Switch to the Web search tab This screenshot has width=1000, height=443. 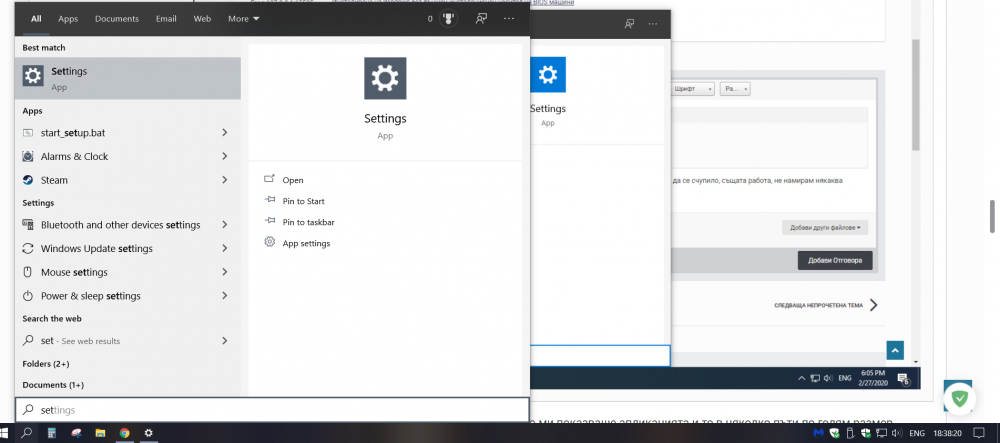tap(202, 19)
